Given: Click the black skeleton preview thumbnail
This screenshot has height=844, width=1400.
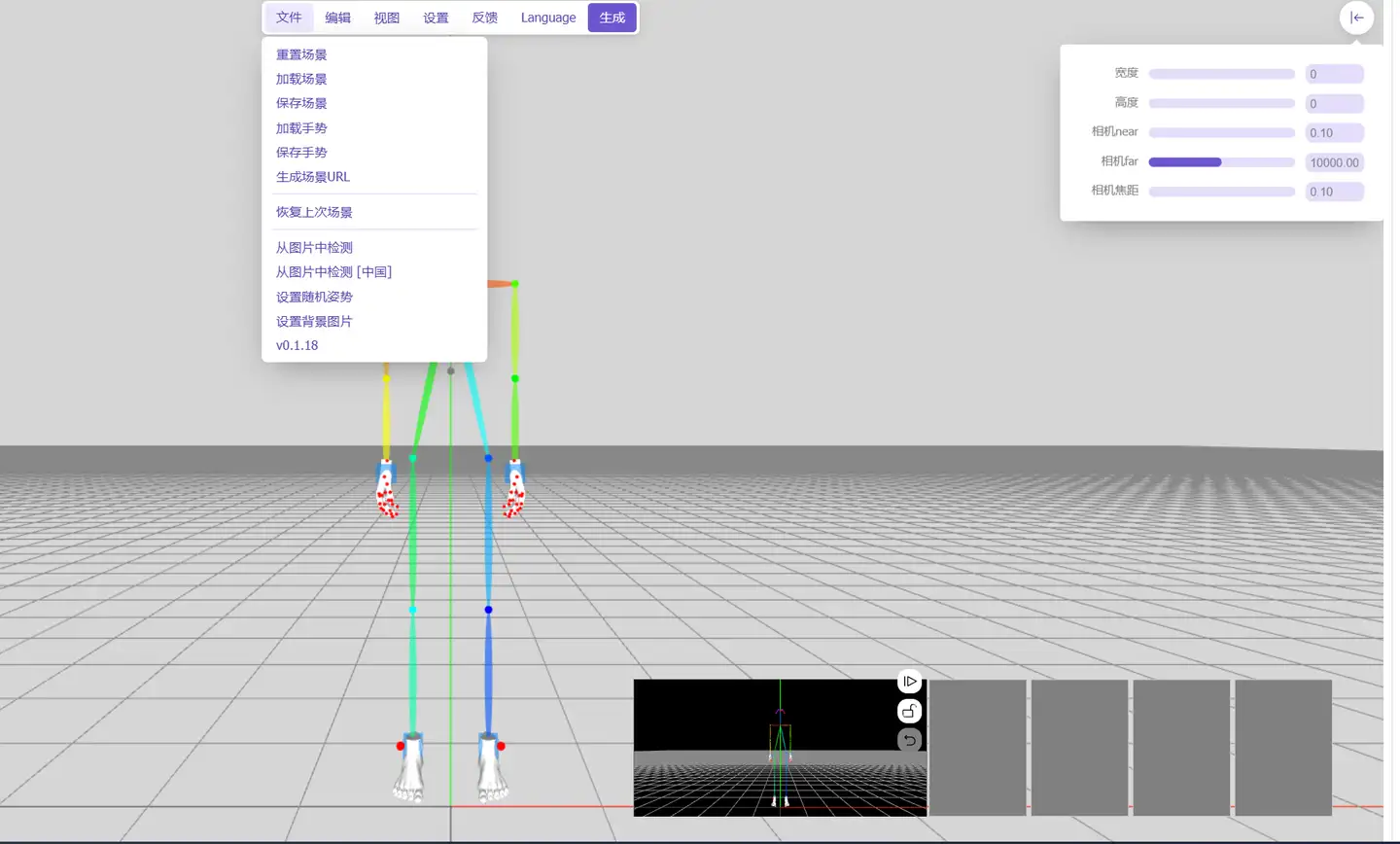Looking at the screenshot, I should tap(780, 747).
